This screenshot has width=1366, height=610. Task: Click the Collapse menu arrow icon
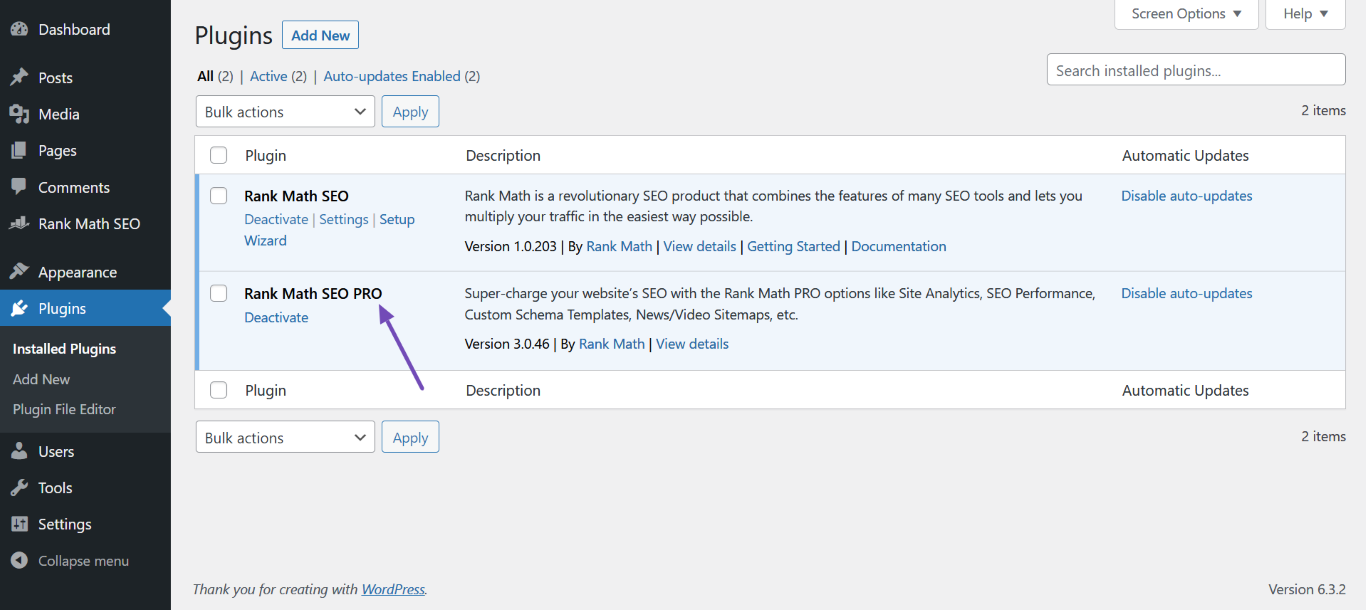point(19,561)
